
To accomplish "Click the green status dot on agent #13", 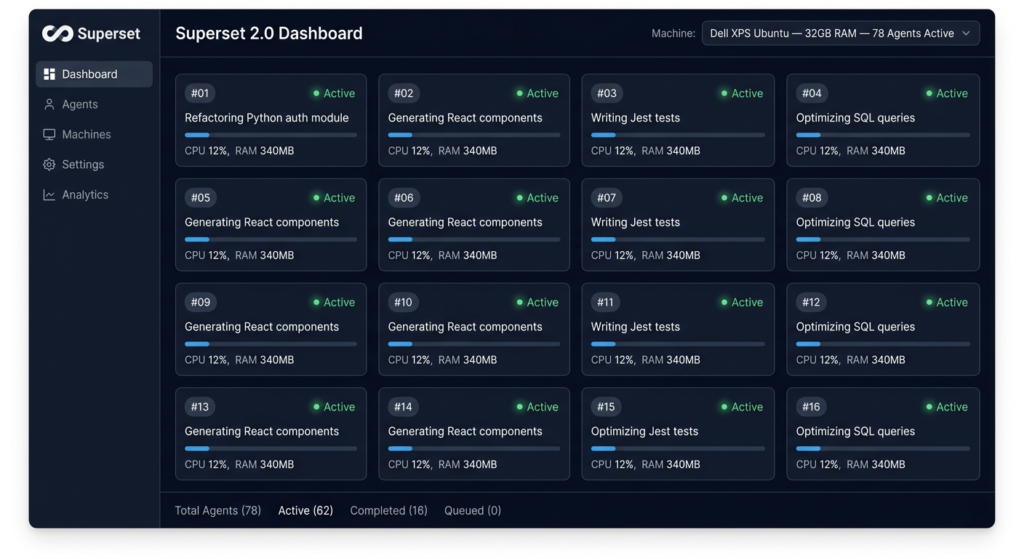I will (x=316, y=407).
